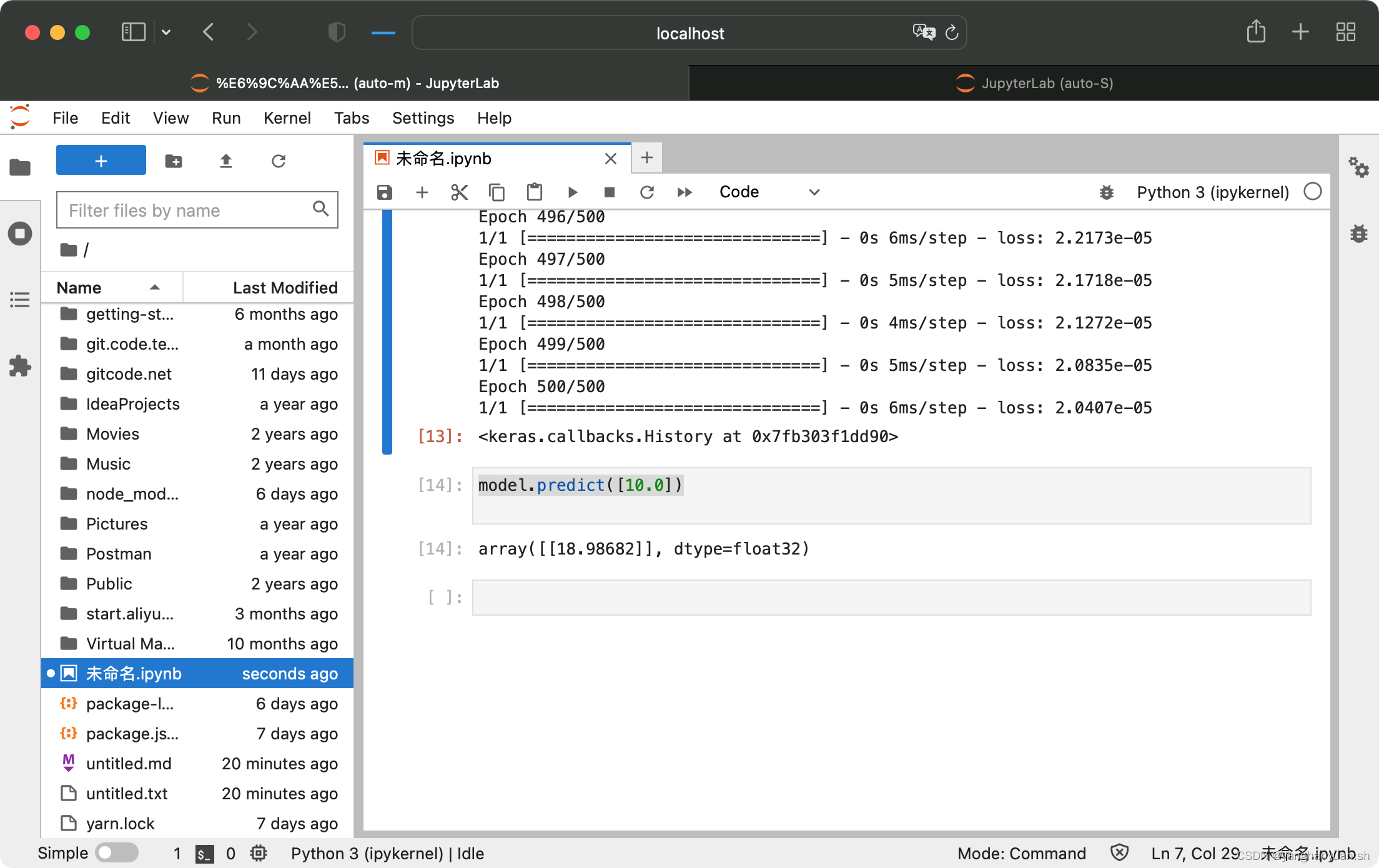Image resolution: width=1379 pixels, height=868 pixels.
Task: Run the selected cell
Action: pyautogui.click(x=572, y=192)
